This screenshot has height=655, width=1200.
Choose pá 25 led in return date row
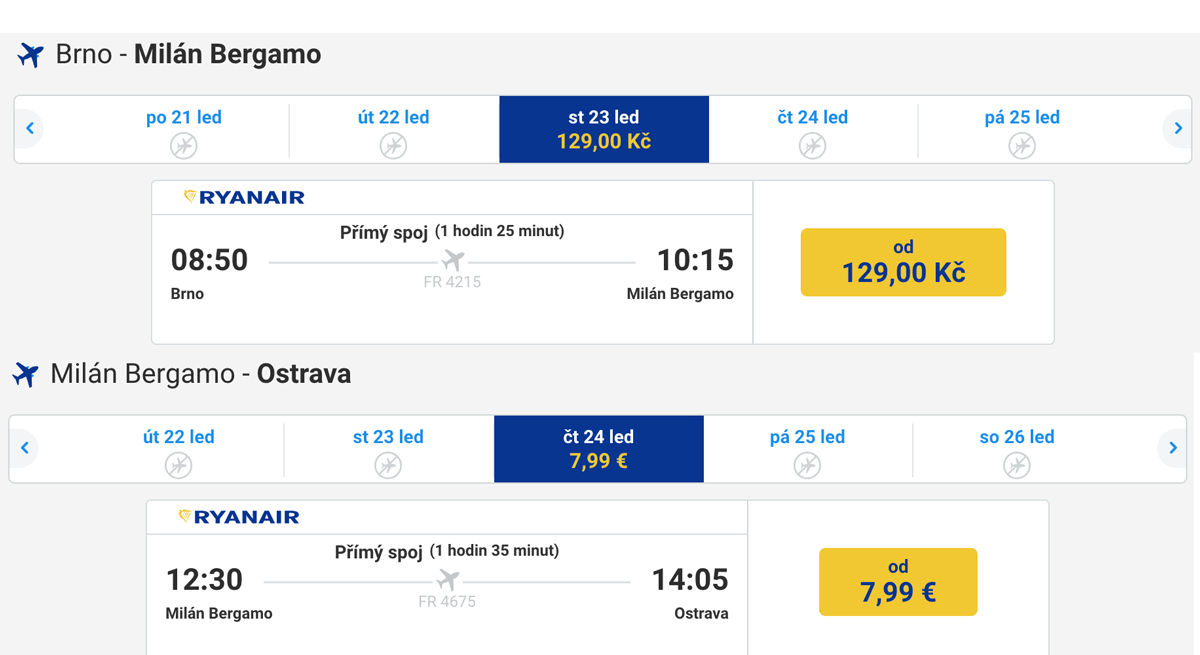coord(807,448)
